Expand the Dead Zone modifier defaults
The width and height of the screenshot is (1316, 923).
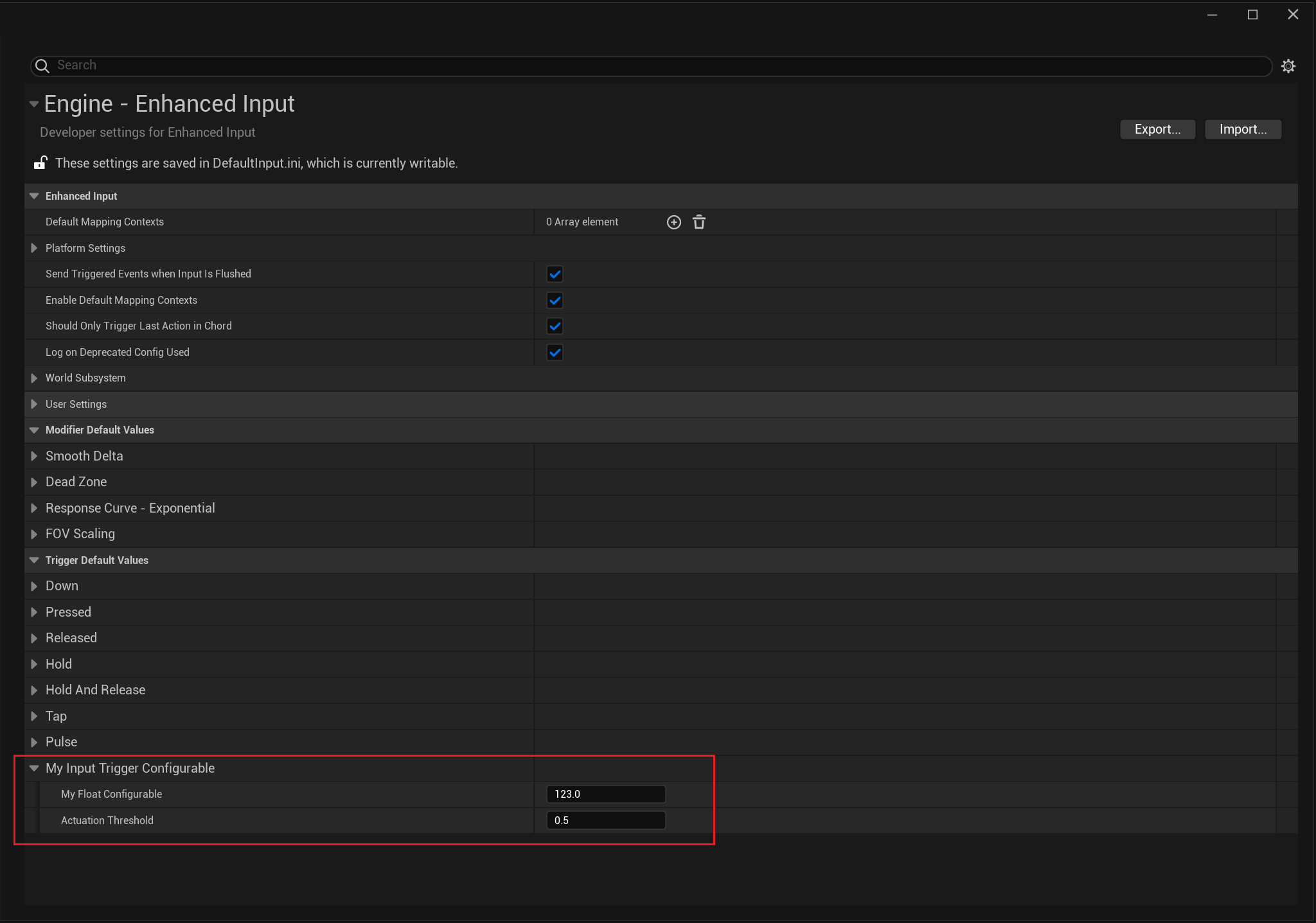tap(34, 482)
